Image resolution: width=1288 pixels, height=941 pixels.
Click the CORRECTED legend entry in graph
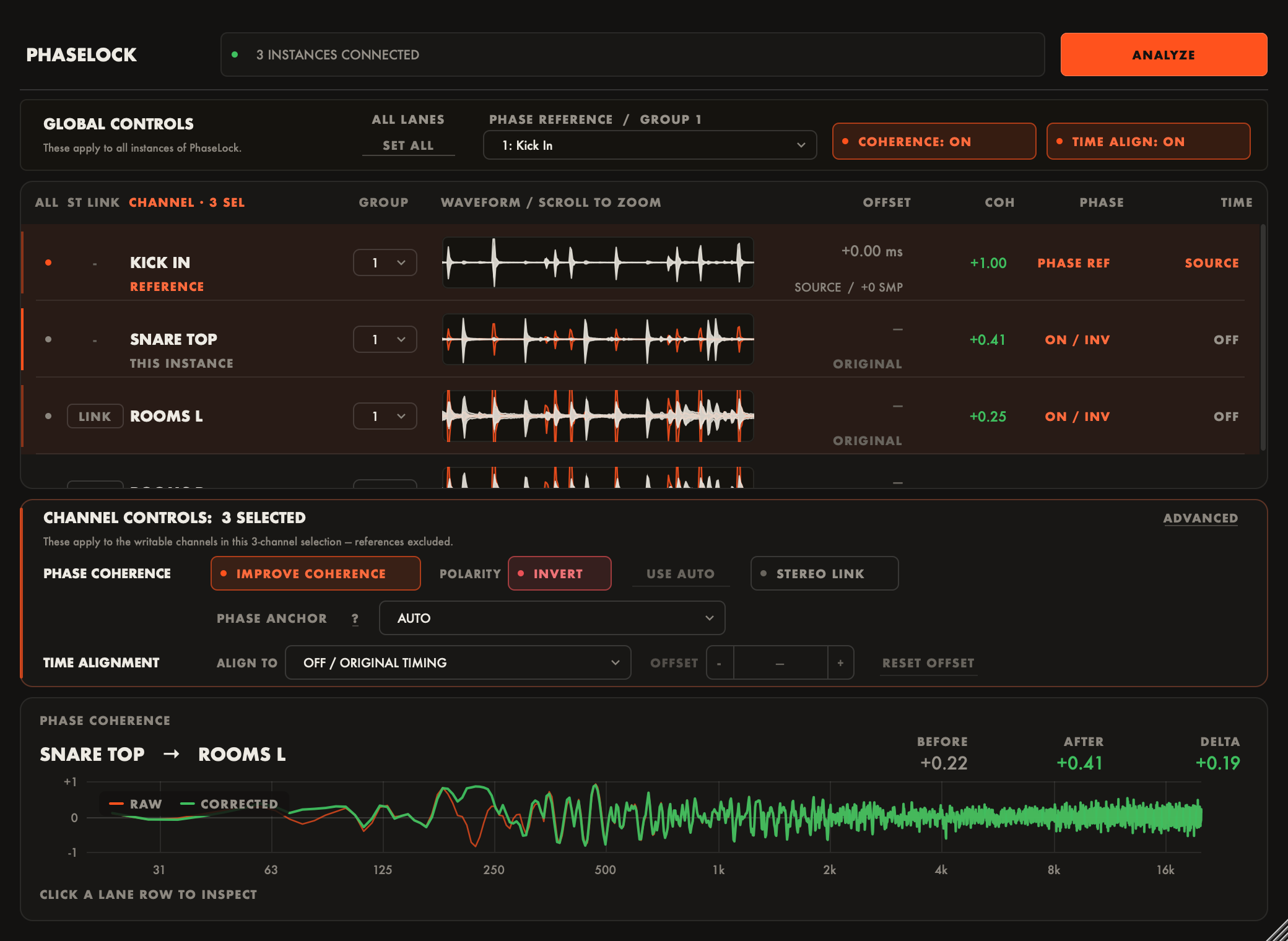pos(229,804)
